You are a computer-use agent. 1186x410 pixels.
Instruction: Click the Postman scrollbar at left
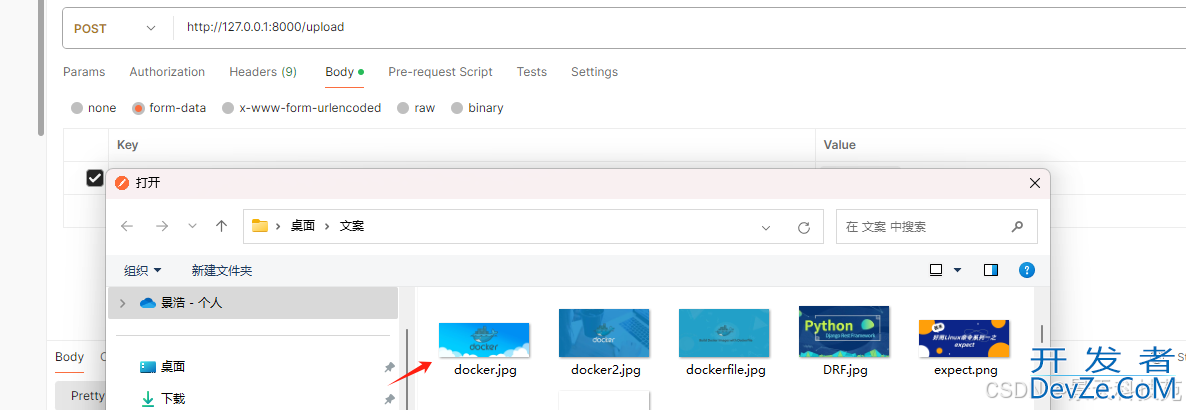[x=42, y=67]
